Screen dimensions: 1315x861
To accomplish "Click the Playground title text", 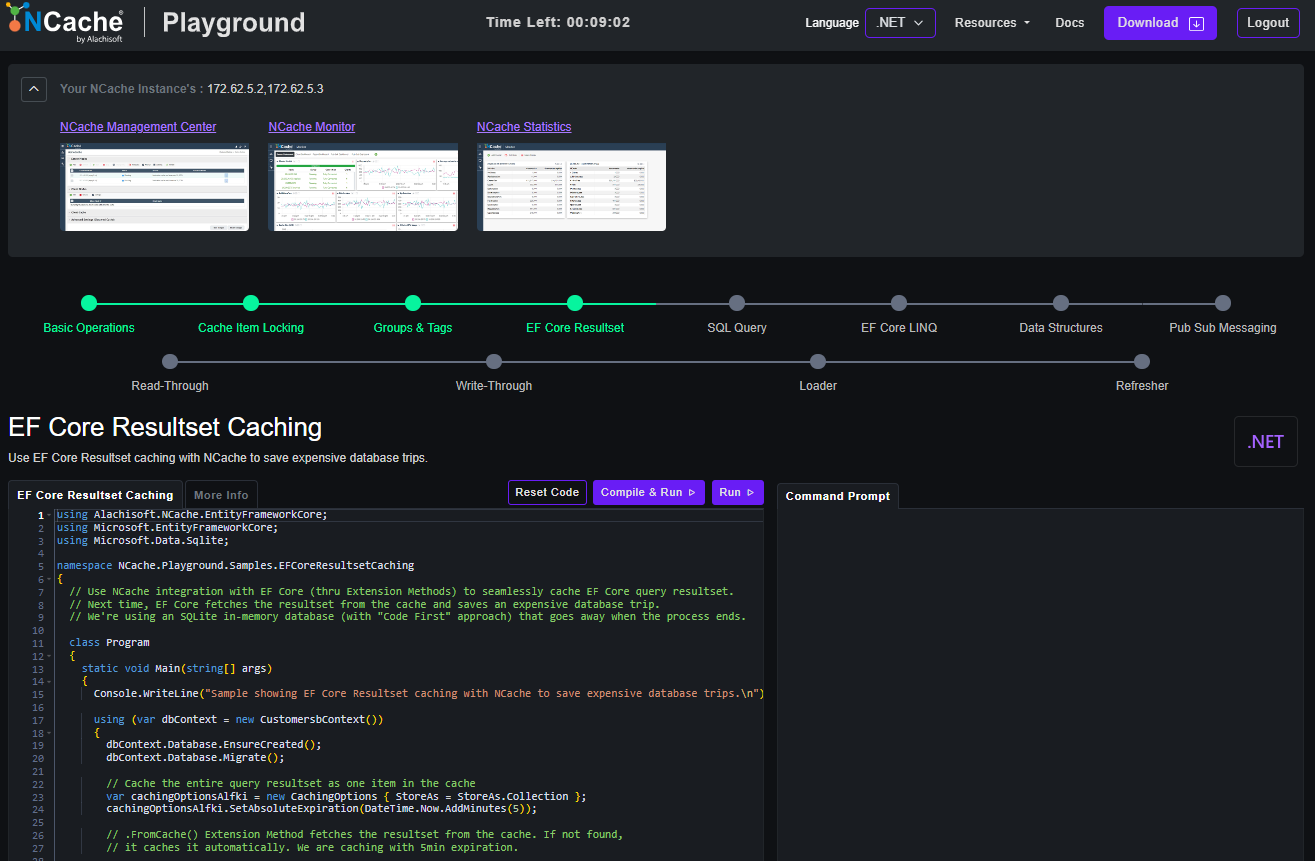I will (x=234, y=22).
